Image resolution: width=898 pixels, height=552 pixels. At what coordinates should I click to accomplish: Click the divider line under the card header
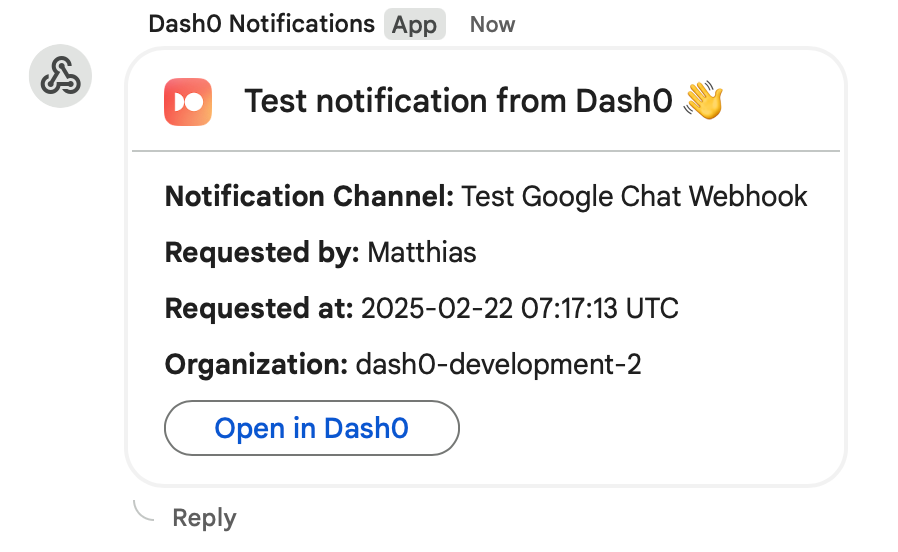pyautogui.click(x=486, y=151)
